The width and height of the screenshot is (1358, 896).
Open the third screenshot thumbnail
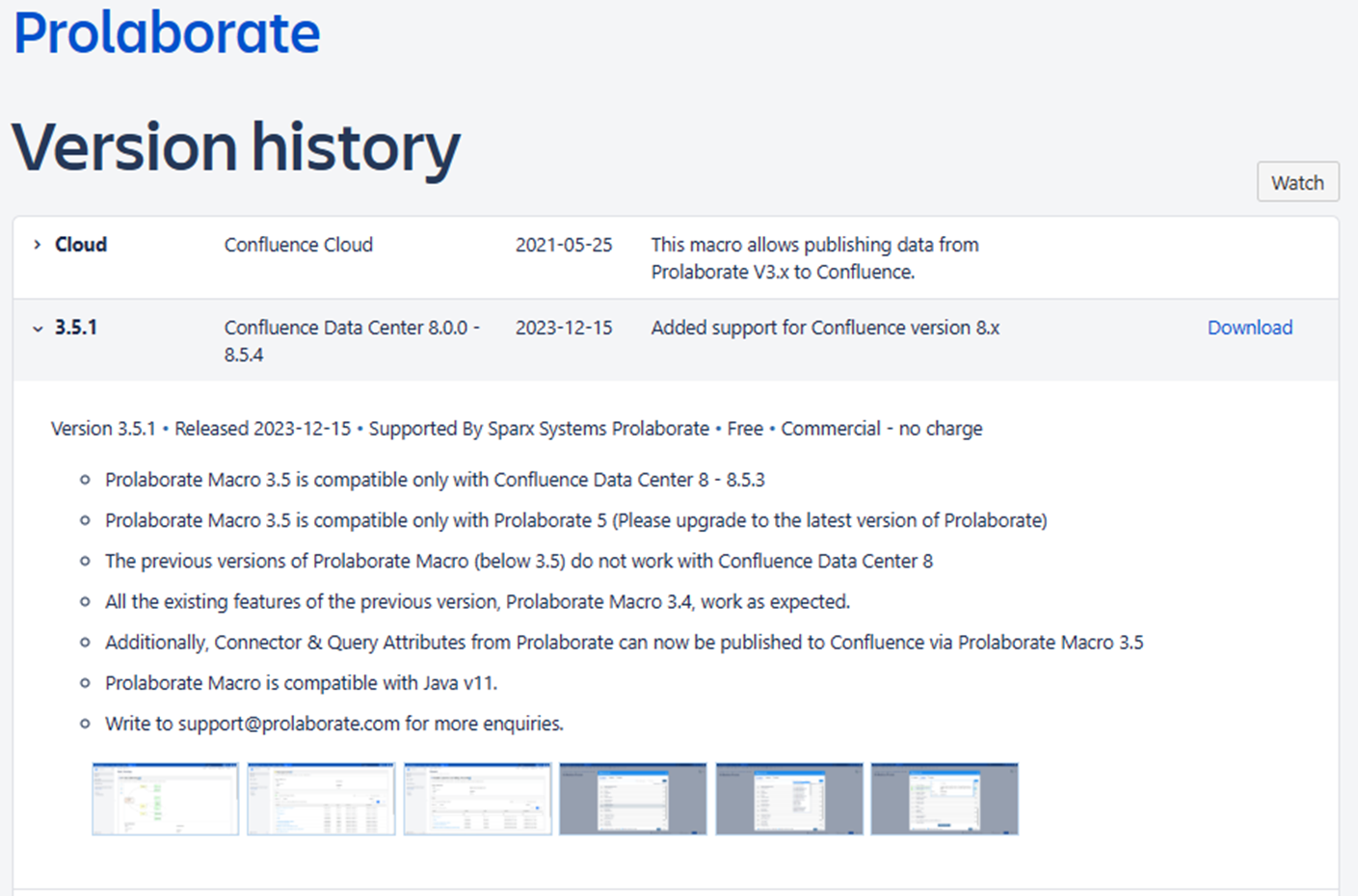(x=477, y=799)
